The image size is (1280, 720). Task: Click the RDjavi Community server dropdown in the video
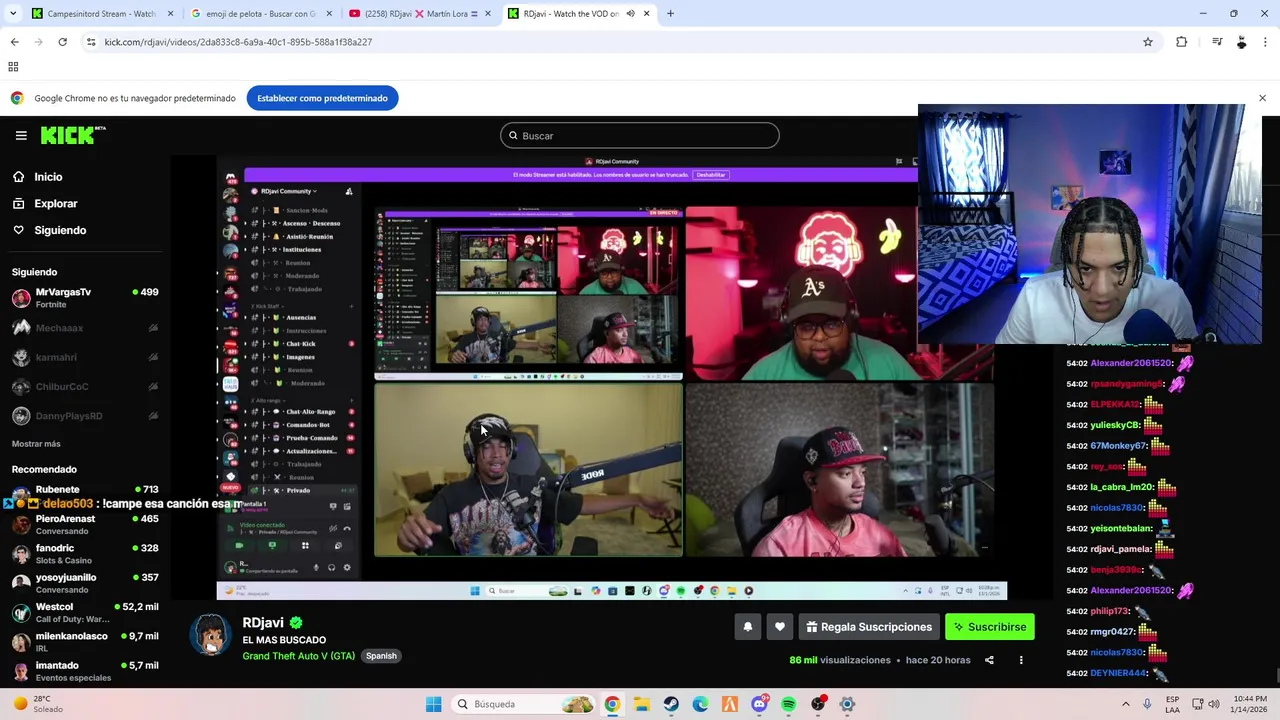[289, 191]
